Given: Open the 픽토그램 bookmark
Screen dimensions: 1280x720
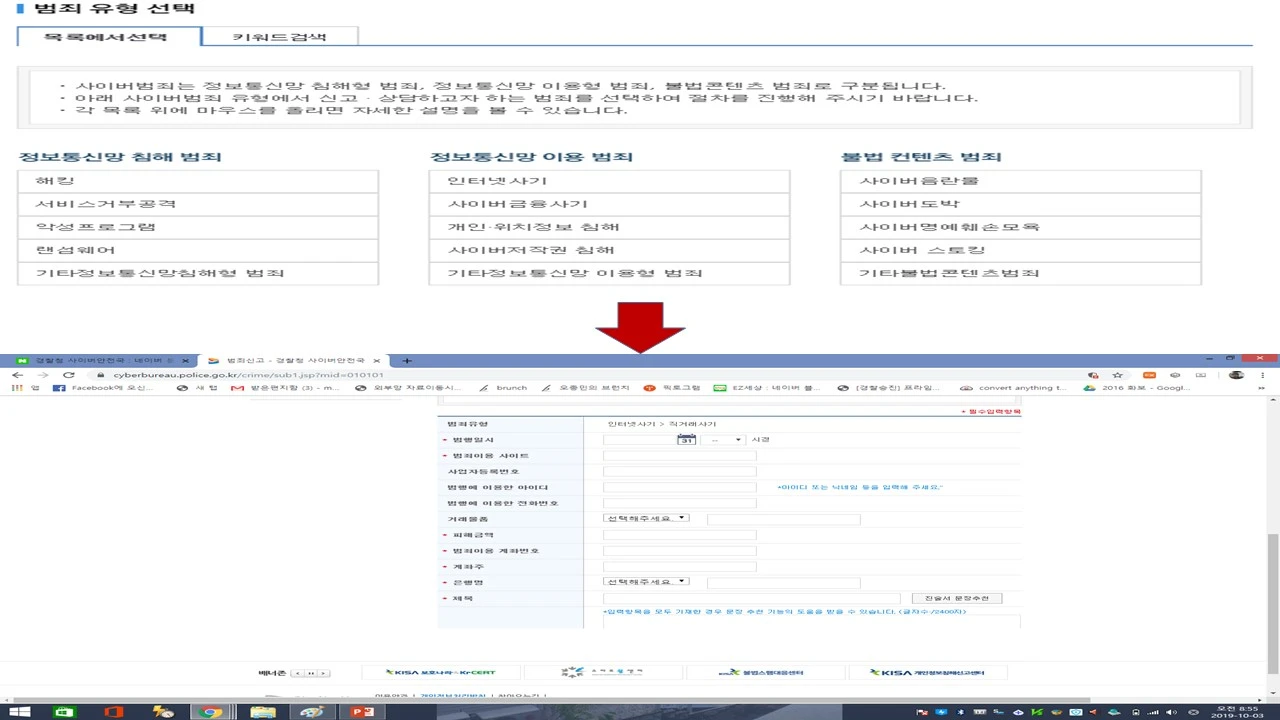Looking at the screenshot, I should click(x=670, y=388).
